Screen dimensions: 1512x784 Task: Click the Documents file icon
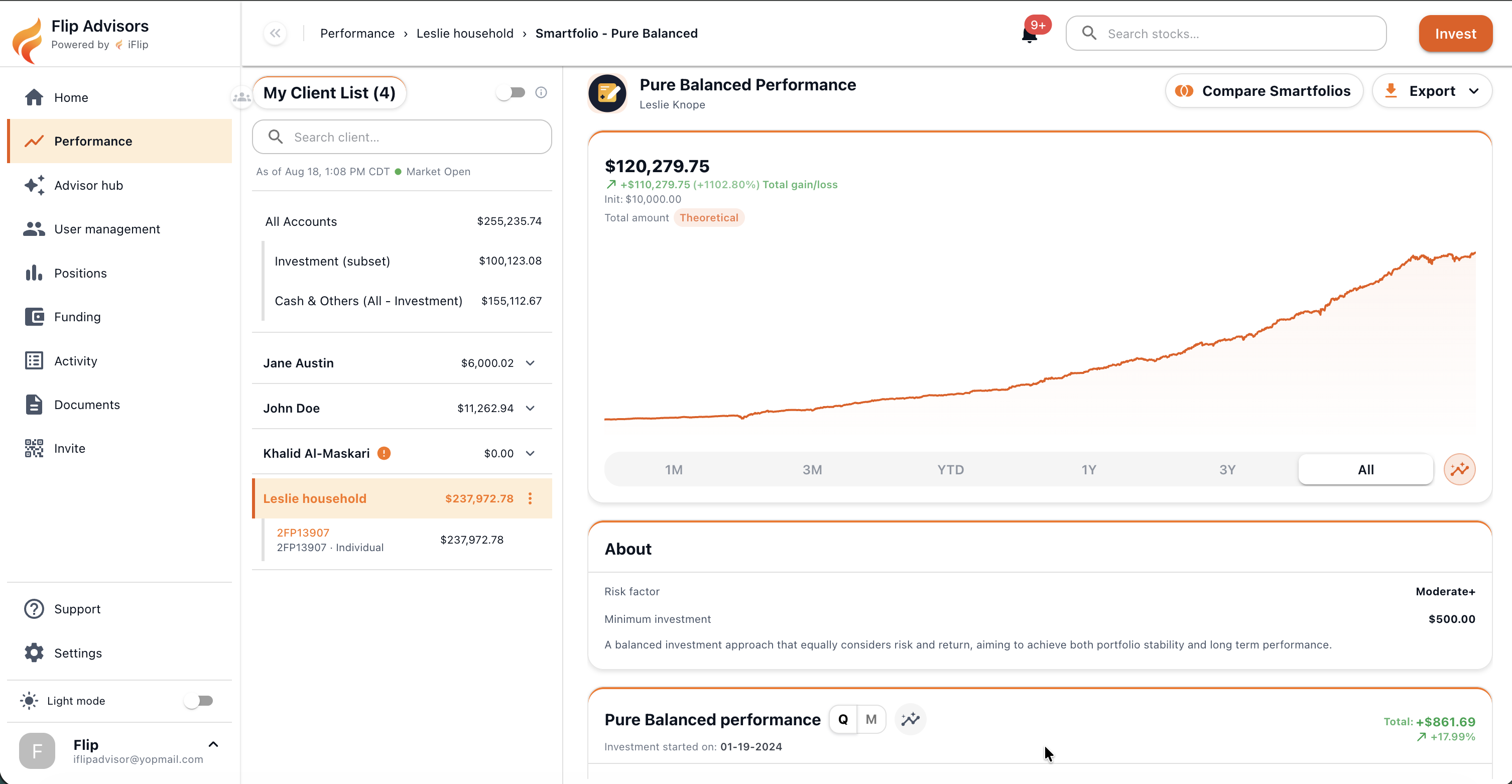[34, 405]
